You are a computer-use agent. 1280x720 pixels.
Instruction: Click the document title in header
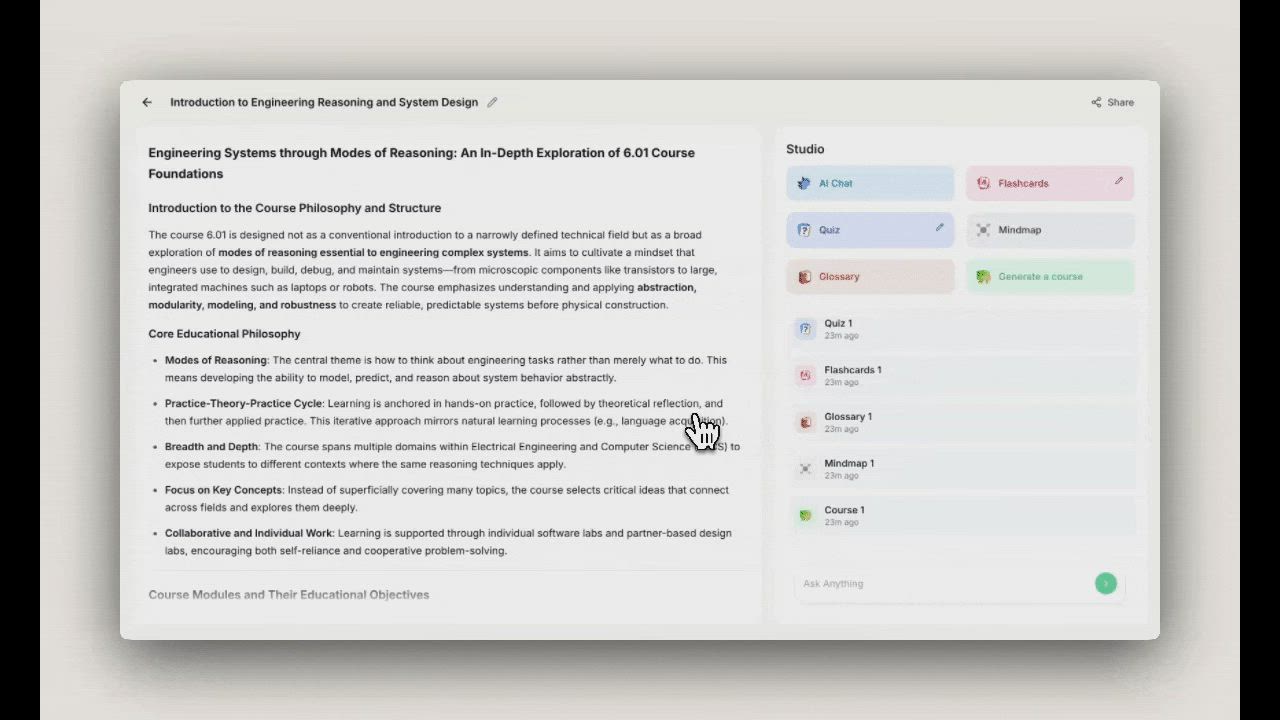pyautogui.click(x=324, y=102)
